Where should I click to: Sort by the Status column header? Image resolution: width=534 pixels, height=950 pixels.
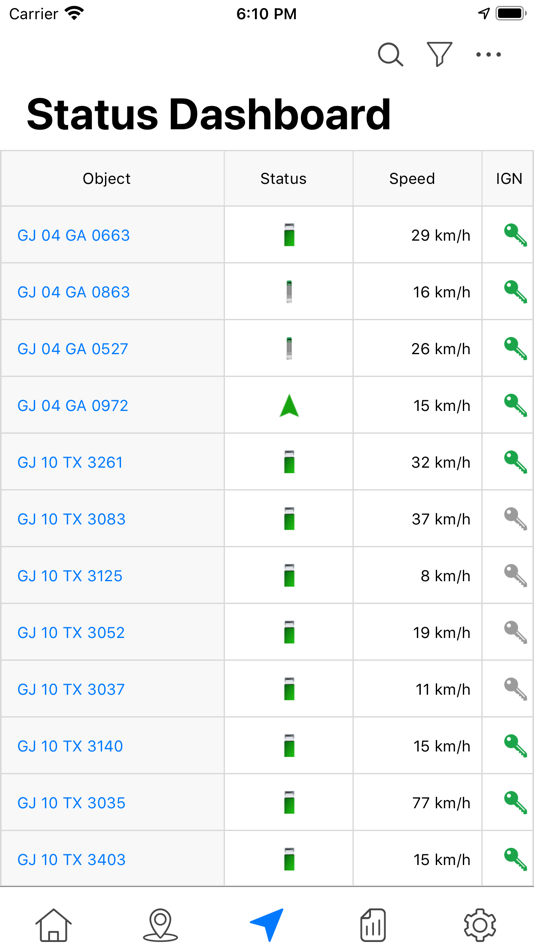289,179
